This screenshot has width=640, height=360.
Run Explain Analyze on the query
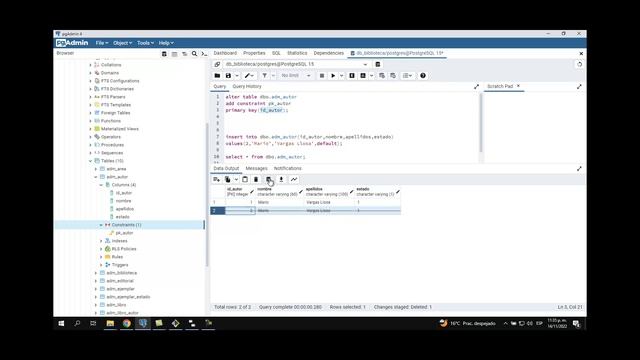[363, 76]
